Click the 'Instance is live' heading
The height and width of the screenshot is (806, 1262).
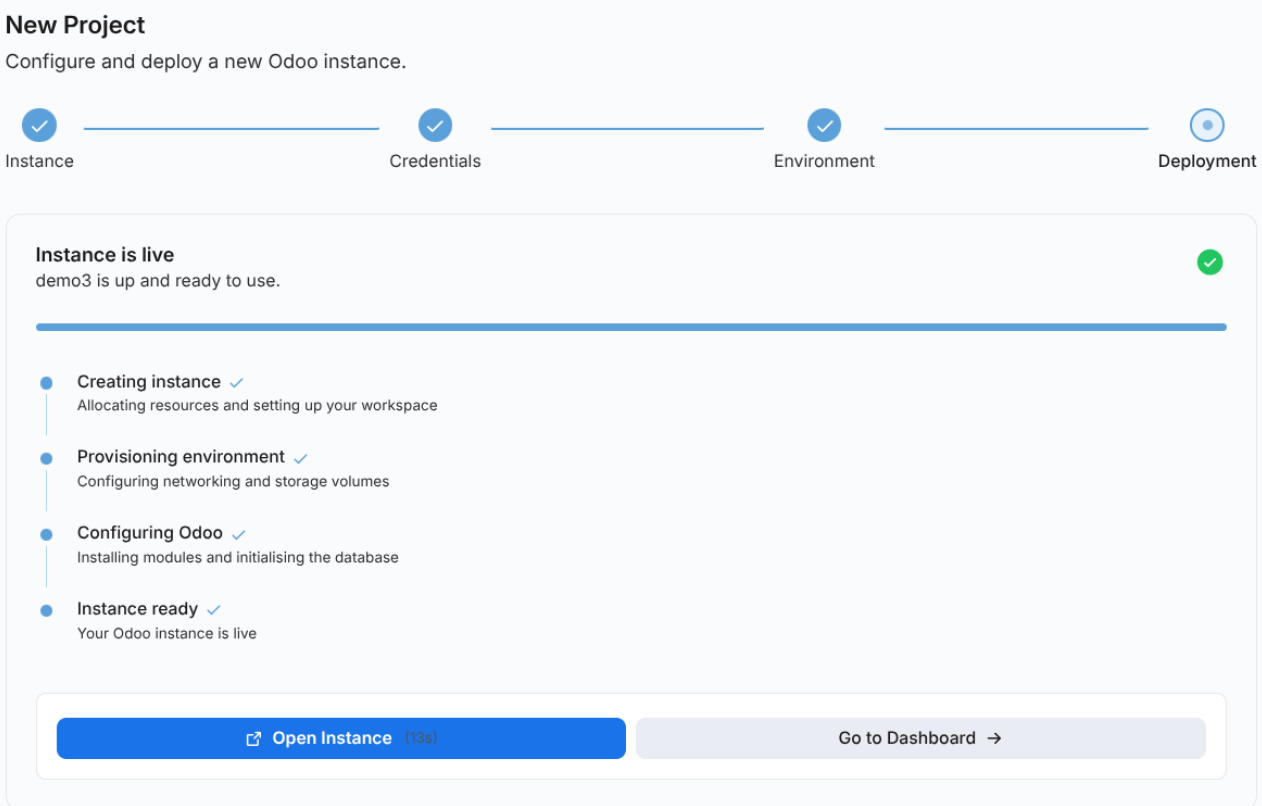coord(105,255)
